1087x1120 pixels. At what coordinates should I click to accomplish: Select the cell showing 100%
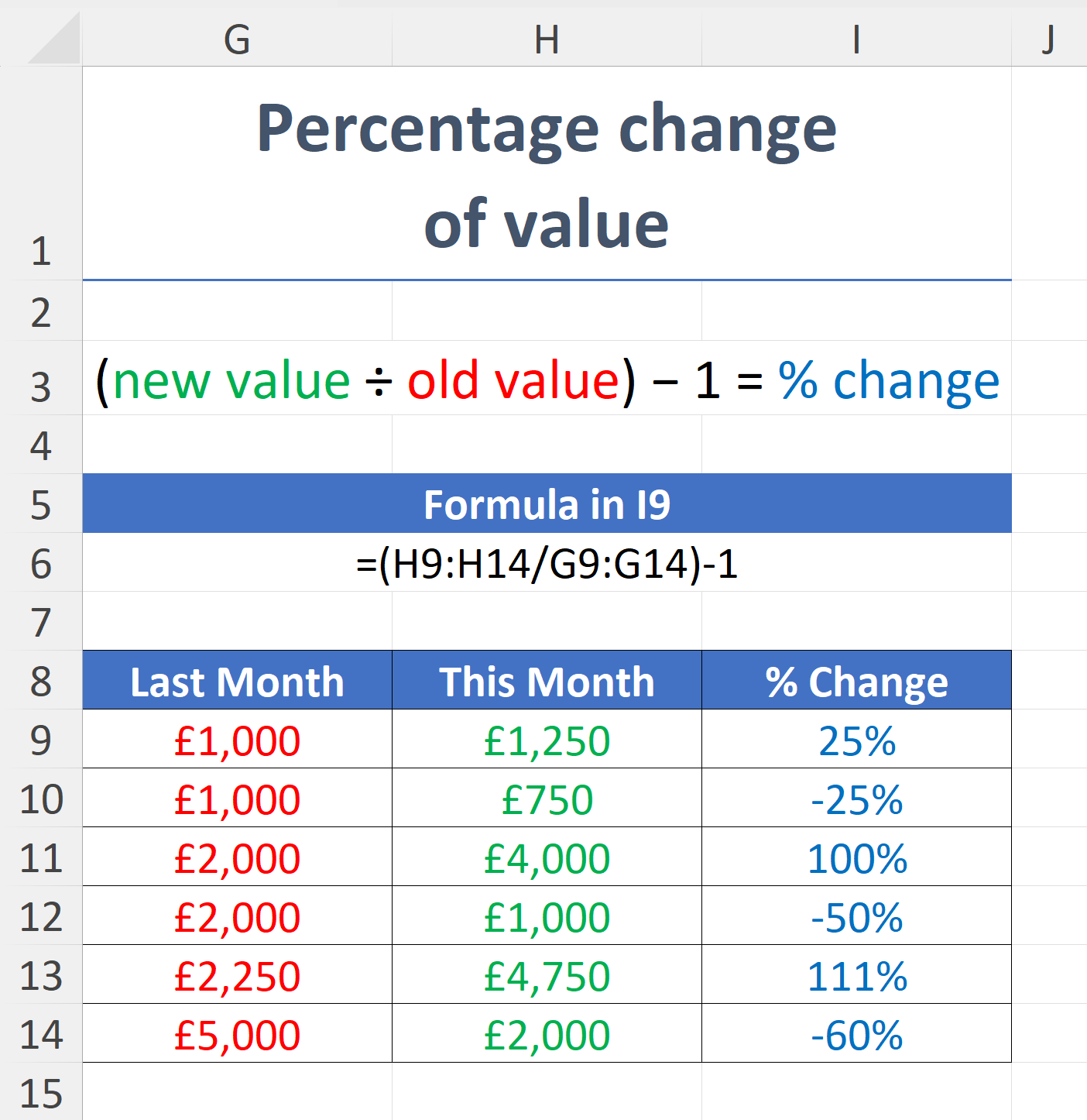[x=856, y=858]
